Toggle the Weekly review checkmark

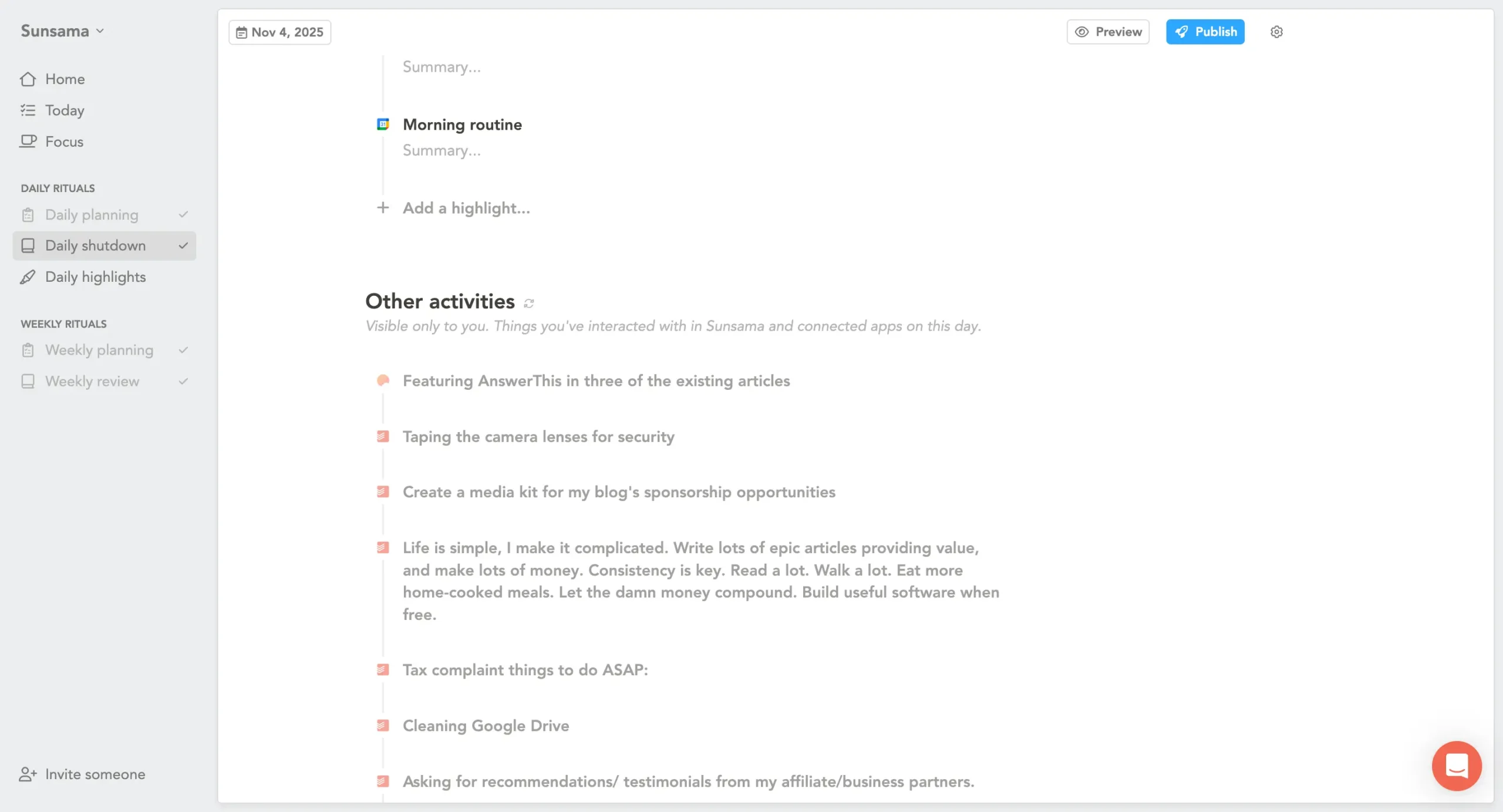pos(183,381)
